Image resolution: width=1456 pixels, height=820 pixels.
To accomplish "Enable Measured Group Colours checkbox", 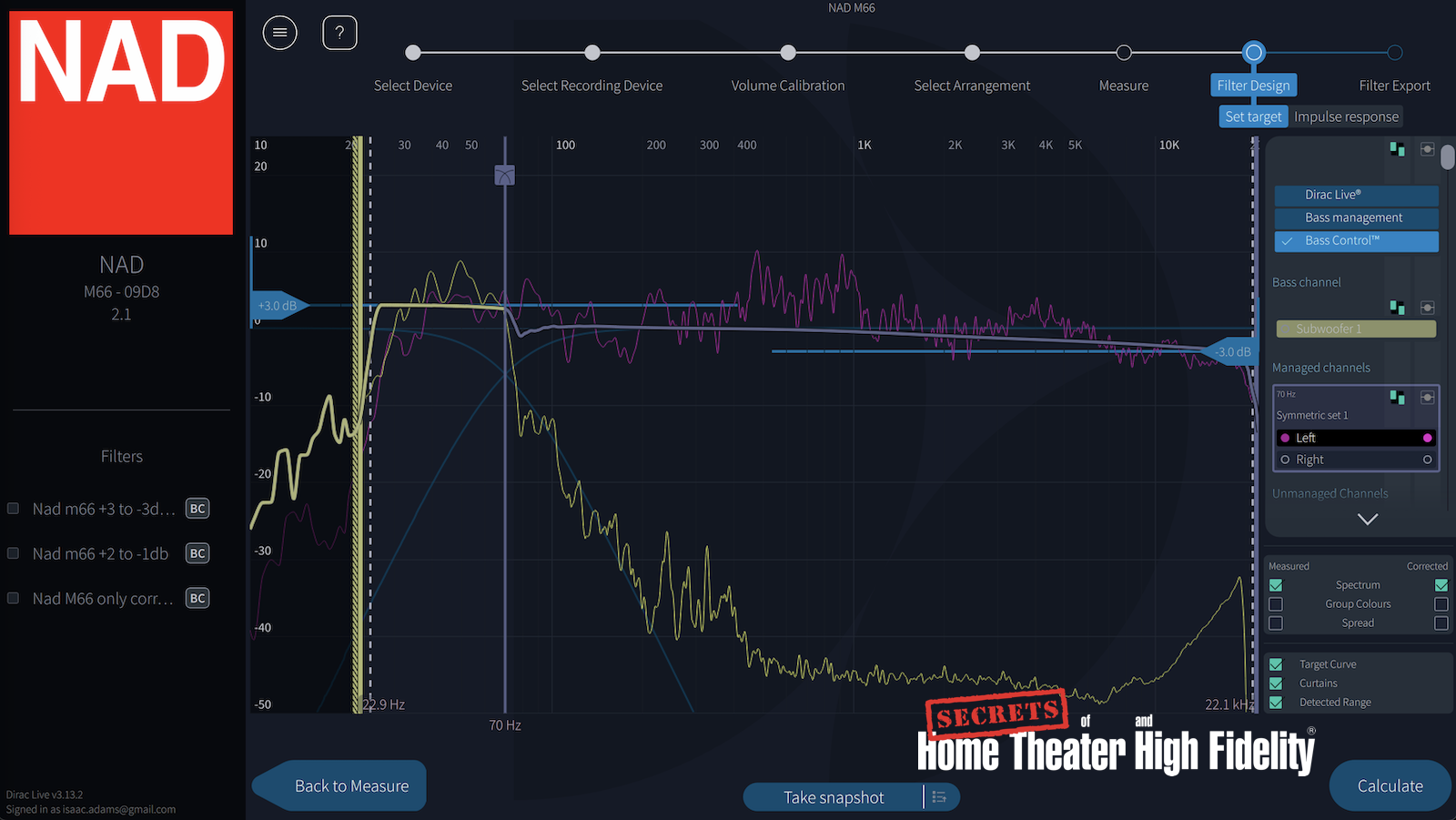I will tap(1276, 604).
